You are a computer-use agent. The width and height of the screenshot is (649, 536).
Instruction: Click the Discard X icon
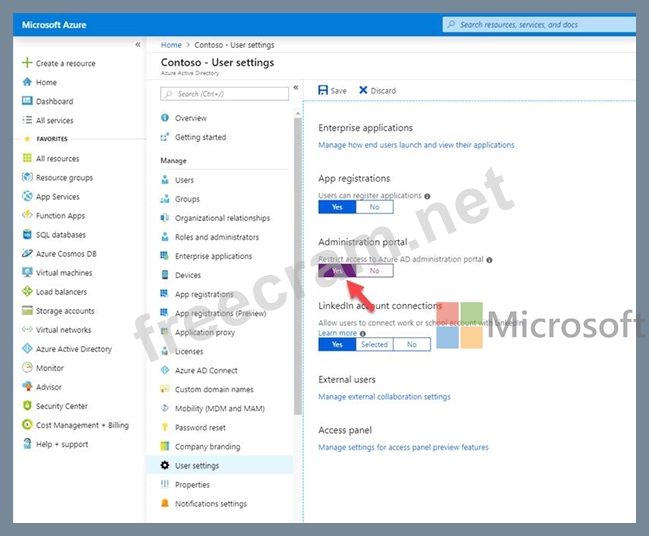pos(363,90)
